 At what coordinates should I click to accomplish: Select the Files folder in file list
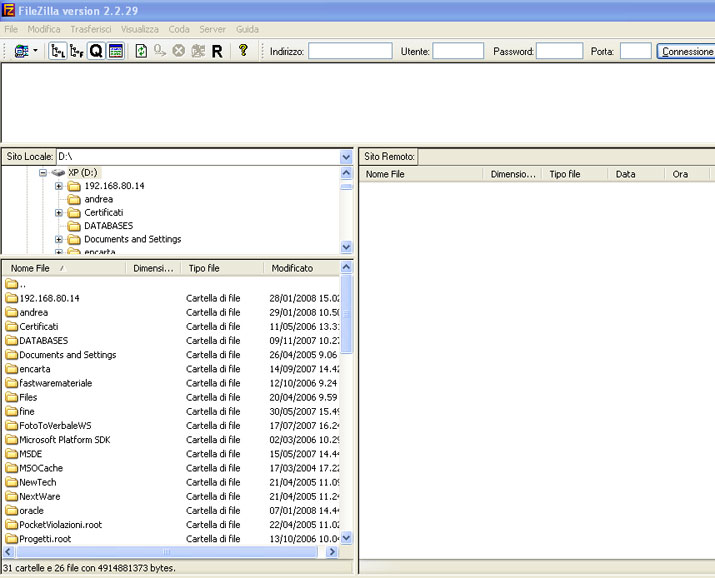click(28, 397)
